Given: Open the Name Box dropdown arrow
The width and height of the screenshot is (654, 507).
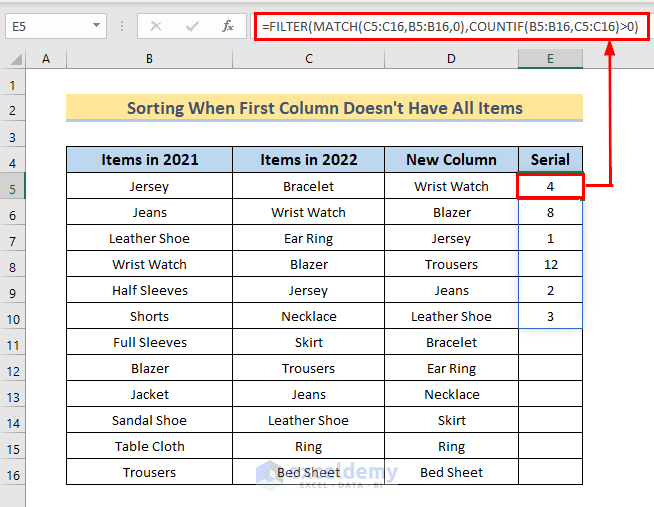Looking at the screenshot, I should tap(96, 25).
